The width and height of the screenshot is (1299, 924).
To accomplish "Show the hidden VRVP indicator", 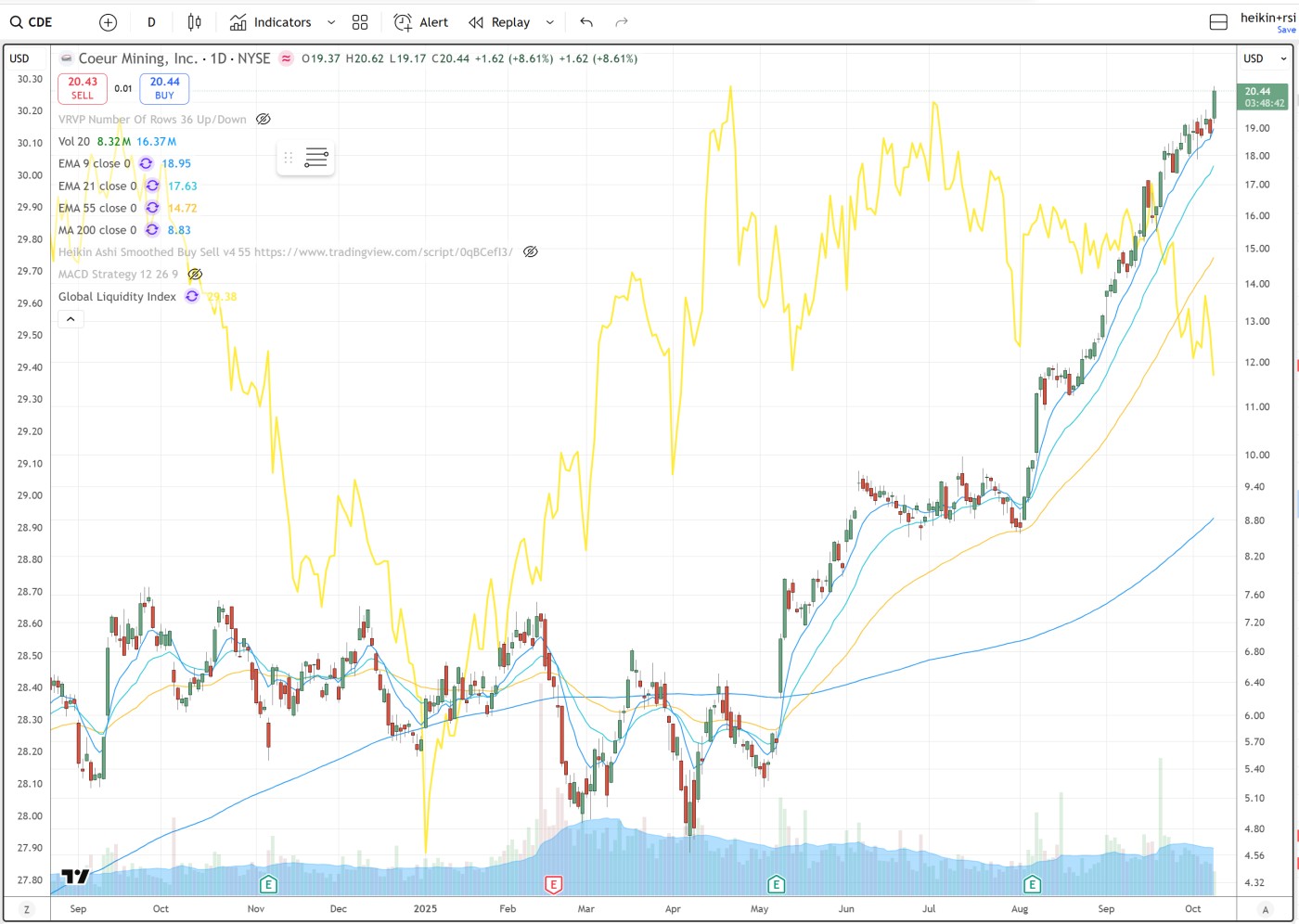I will (264, 120).
